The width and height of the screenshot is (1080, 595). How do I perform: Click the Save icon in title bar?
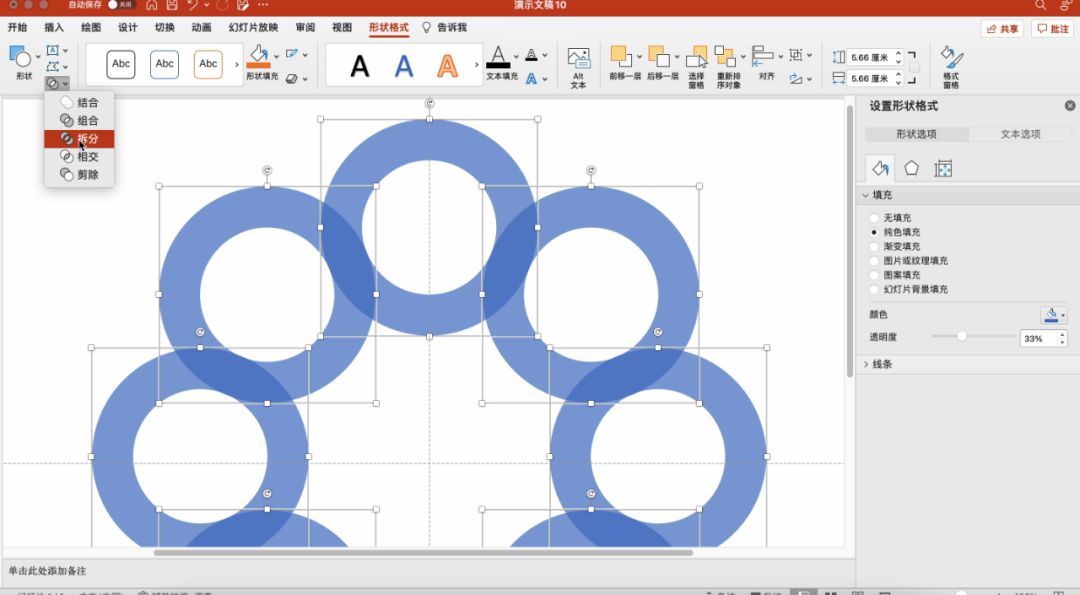(x=172, y=5)
